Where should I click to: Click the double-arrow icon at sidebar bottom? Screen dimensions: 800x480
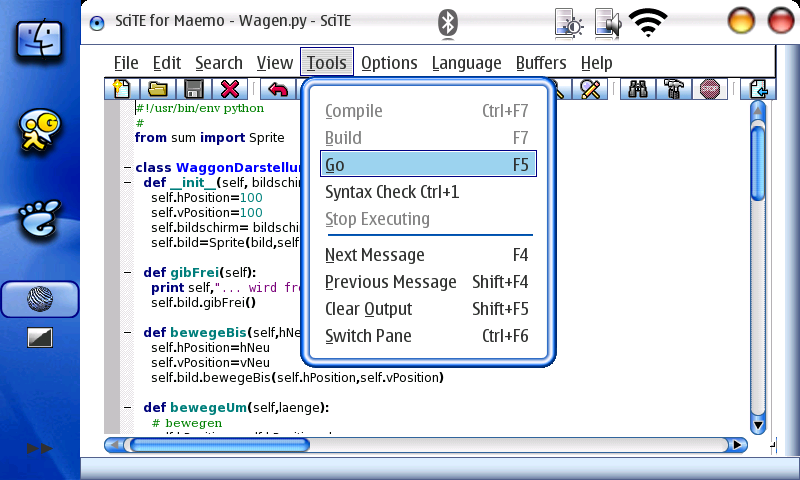[x=39, y=449]
